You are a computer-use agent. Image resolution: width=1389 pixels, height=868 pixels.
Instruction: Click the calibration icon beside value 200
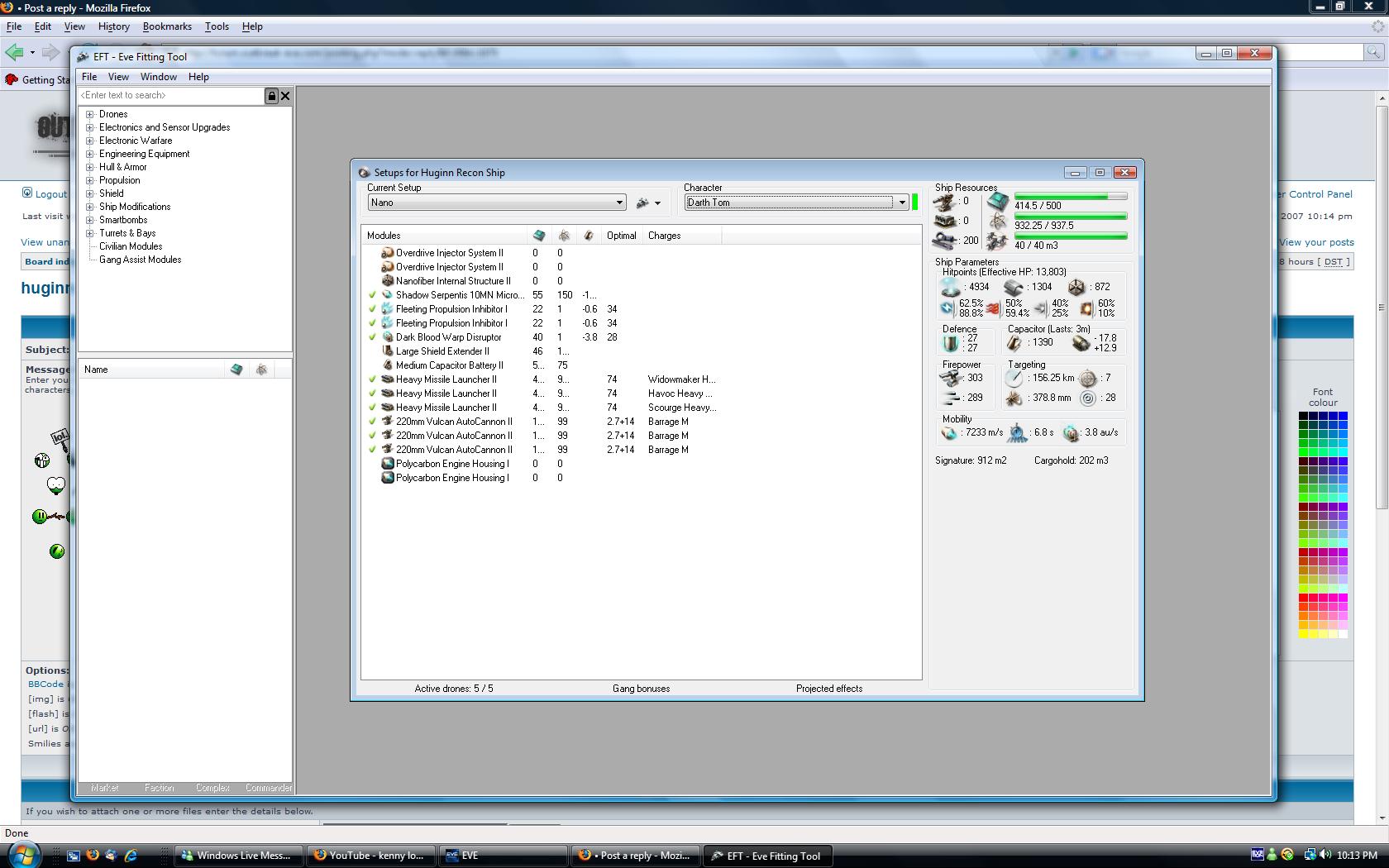click(944, 241)
